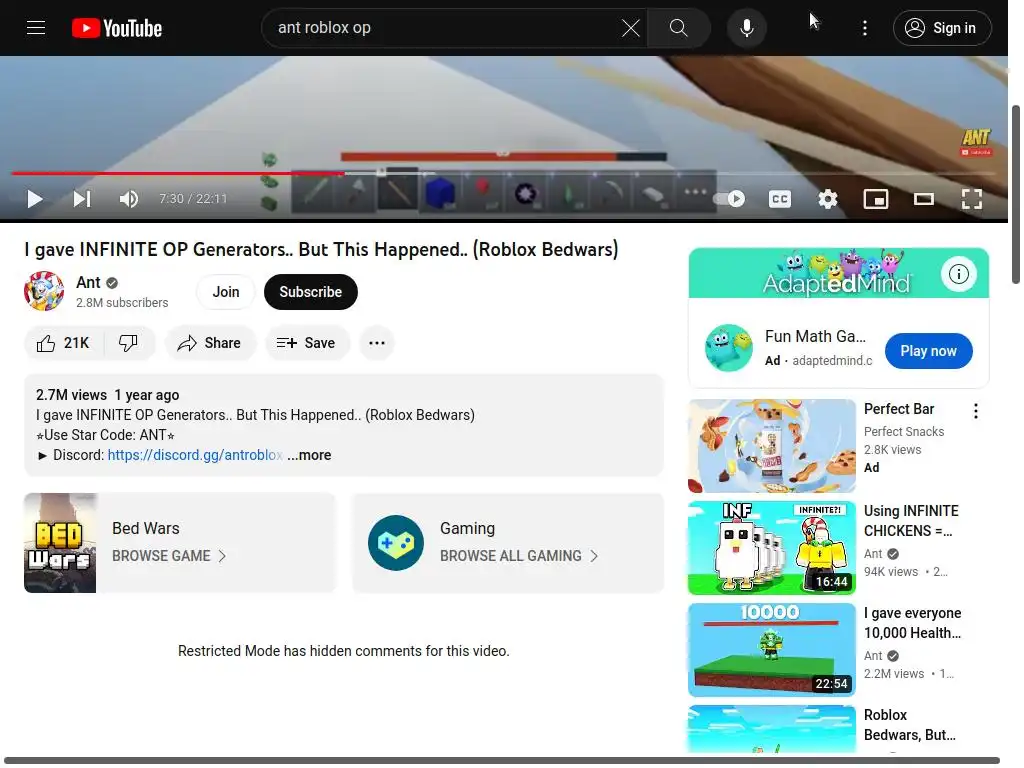The image size is (1024, 768).
Task: Share this video
Action: 210,343
